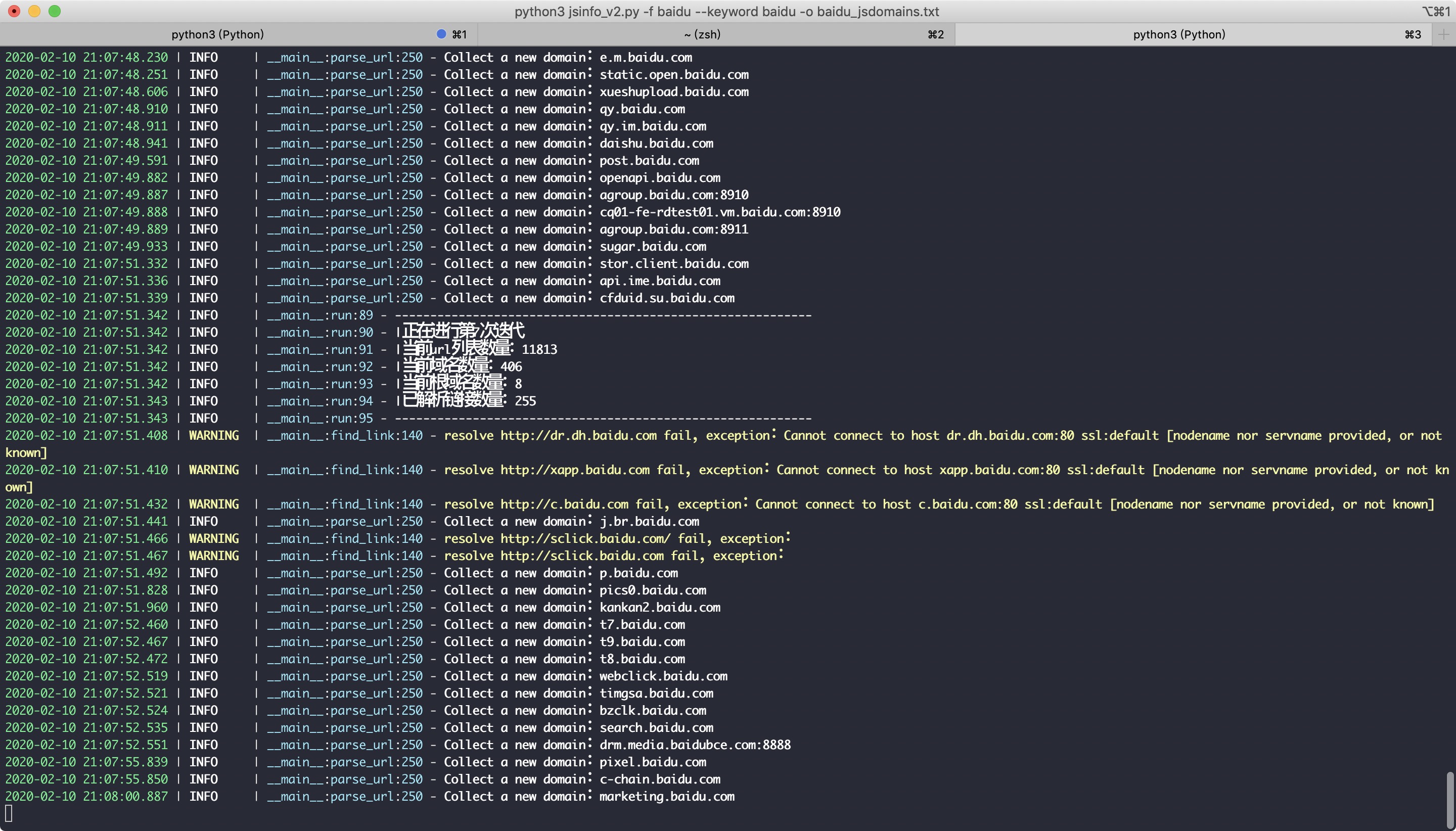This screenshot has height=831, width=1456.
Task: Open a new tab with plus button
Action: click(x=1443, y=34)
